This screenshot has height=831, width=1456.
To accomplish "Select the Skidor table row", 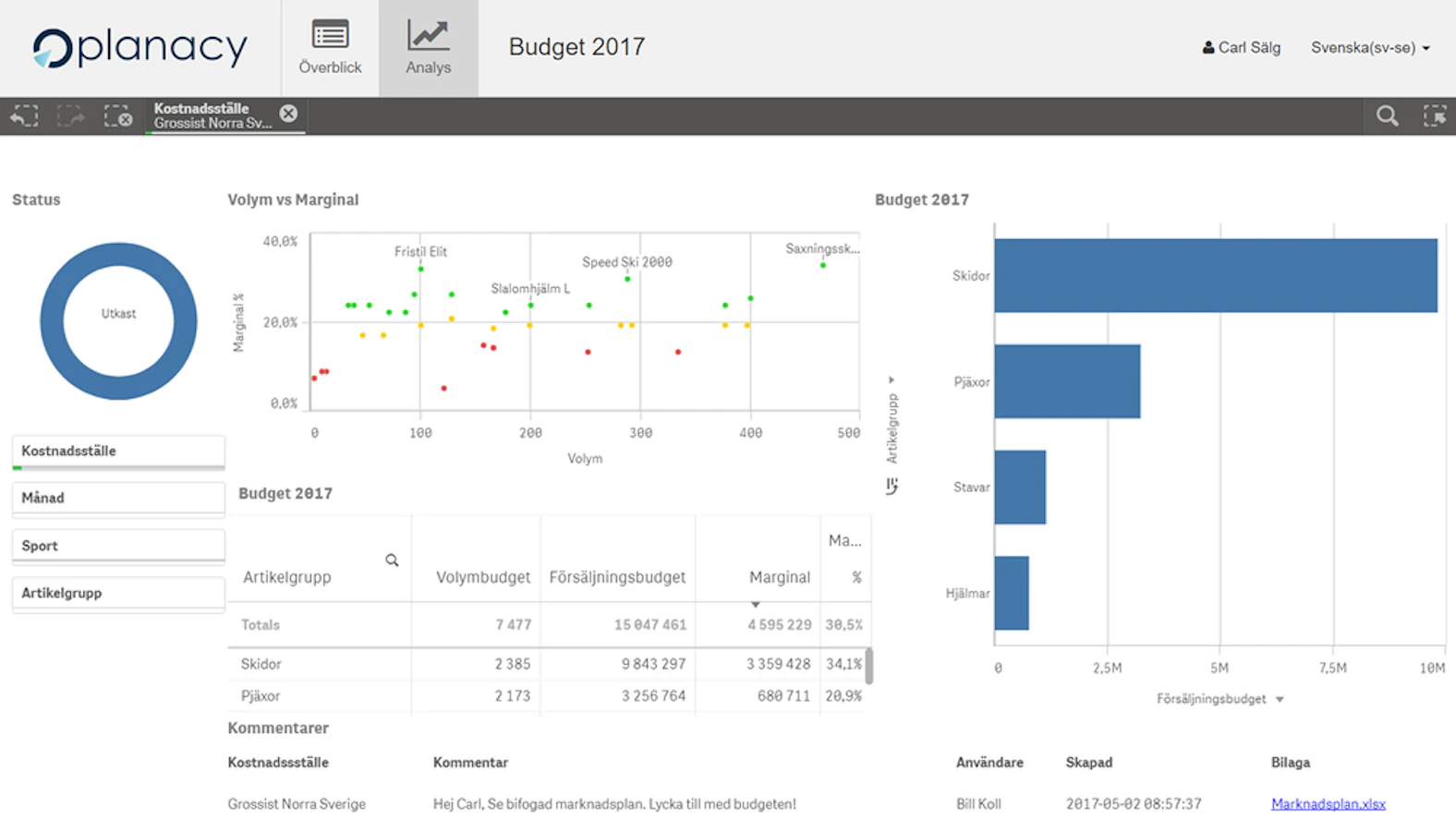I will 549,664.
